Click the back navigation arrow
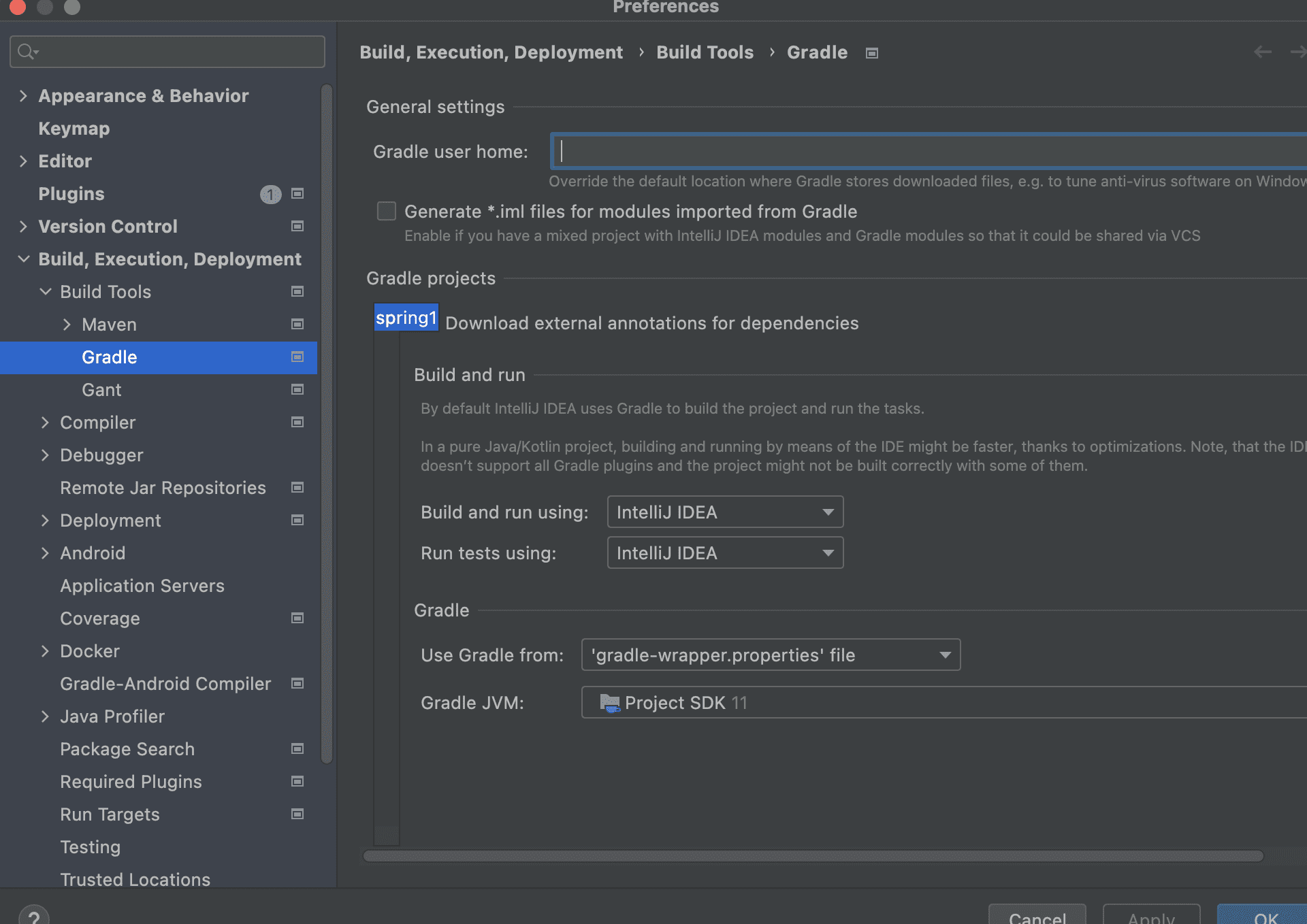 (x=1263, y=52)
